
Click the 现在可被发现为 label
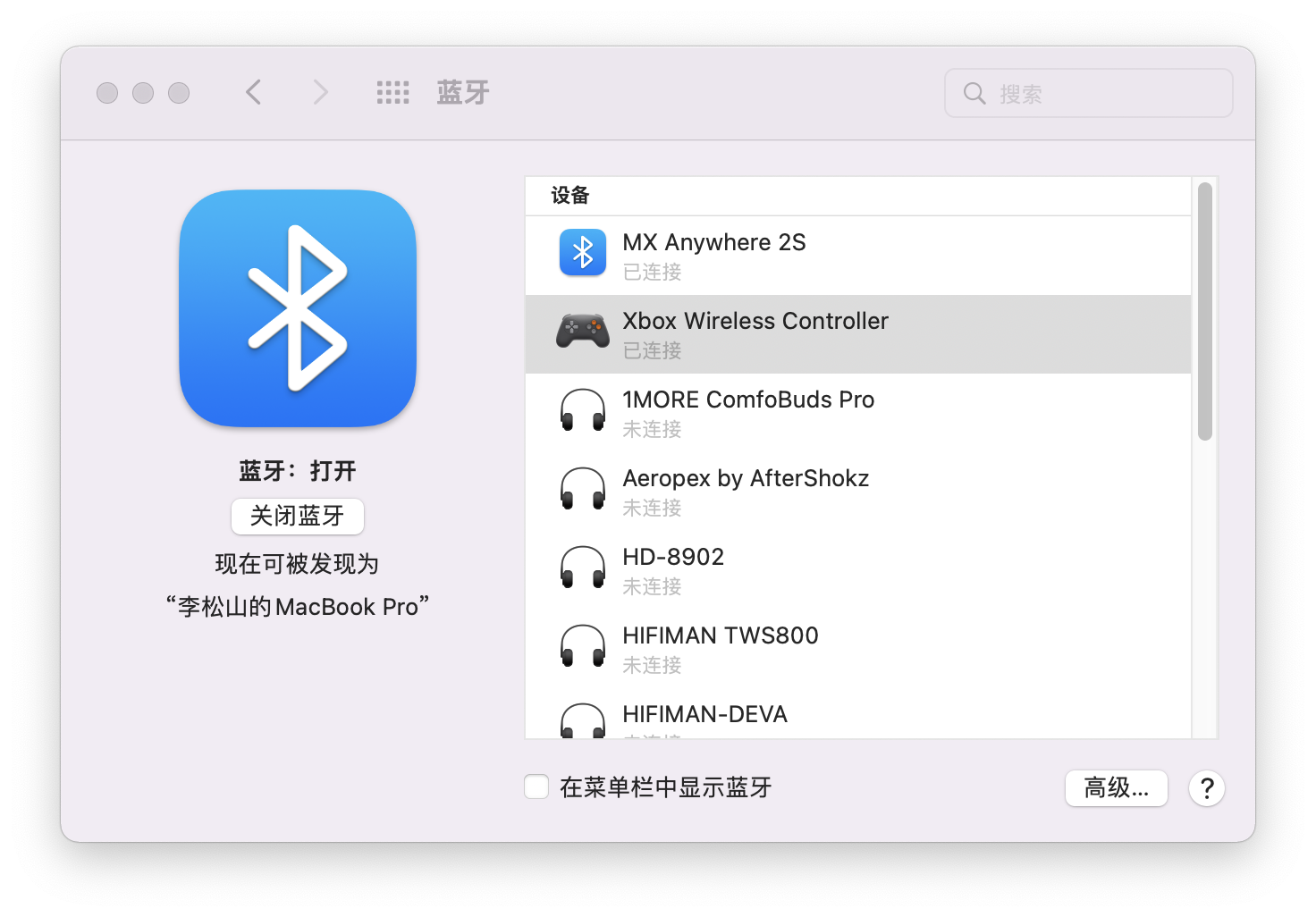pyautogui.click(x=298, y=564)
